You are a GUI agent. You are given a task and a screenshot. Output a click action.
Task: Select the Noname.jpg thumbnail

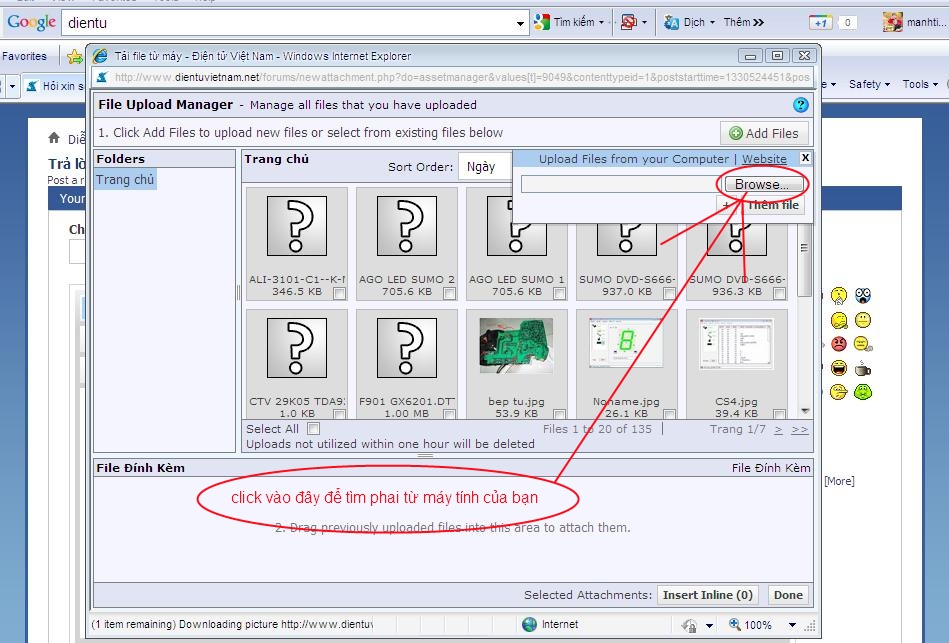coord(626,343)
